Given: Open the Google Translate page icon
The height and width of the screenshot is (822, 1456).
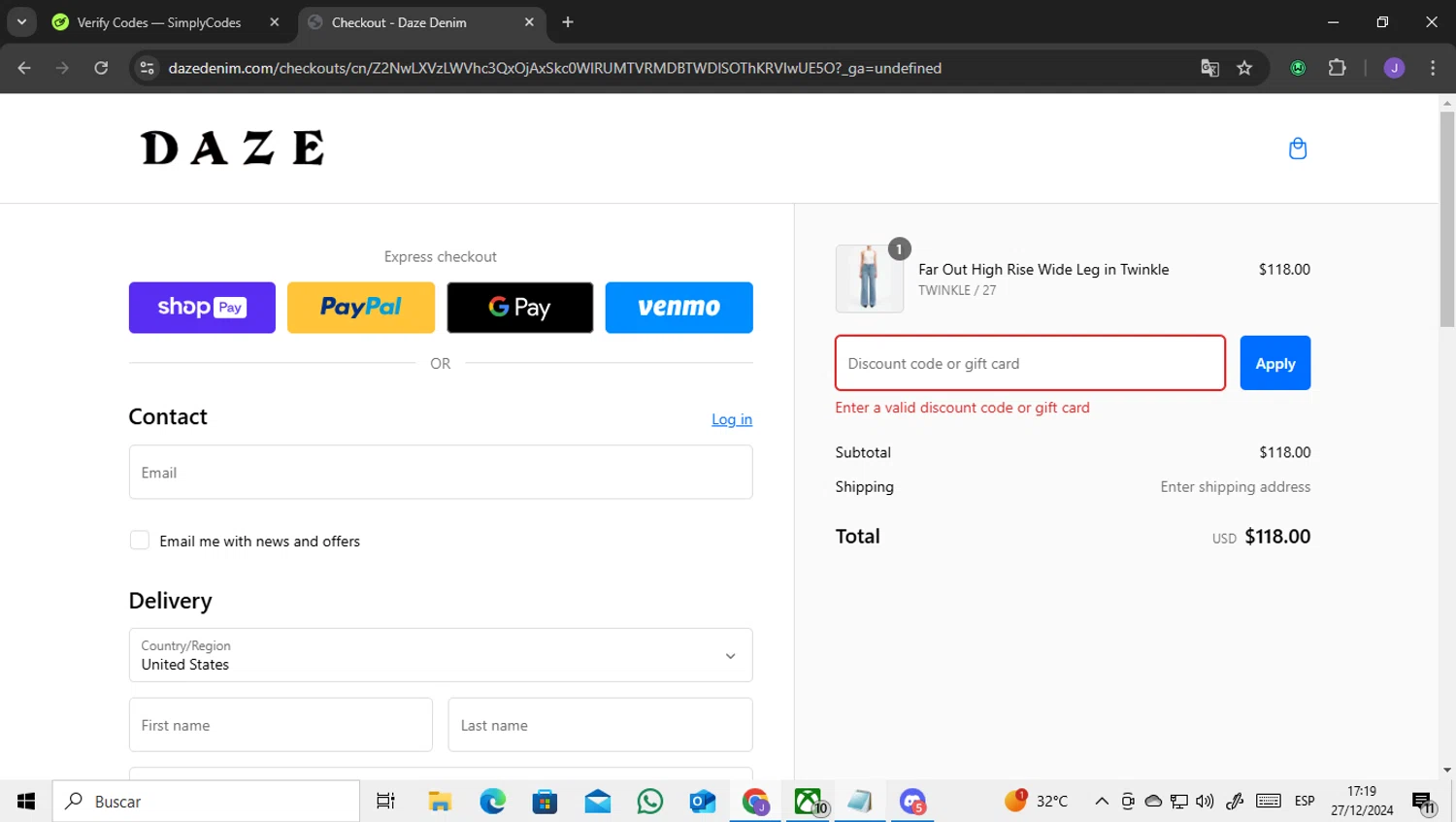Looking at the screenshot, I should tap(1209, 68).
